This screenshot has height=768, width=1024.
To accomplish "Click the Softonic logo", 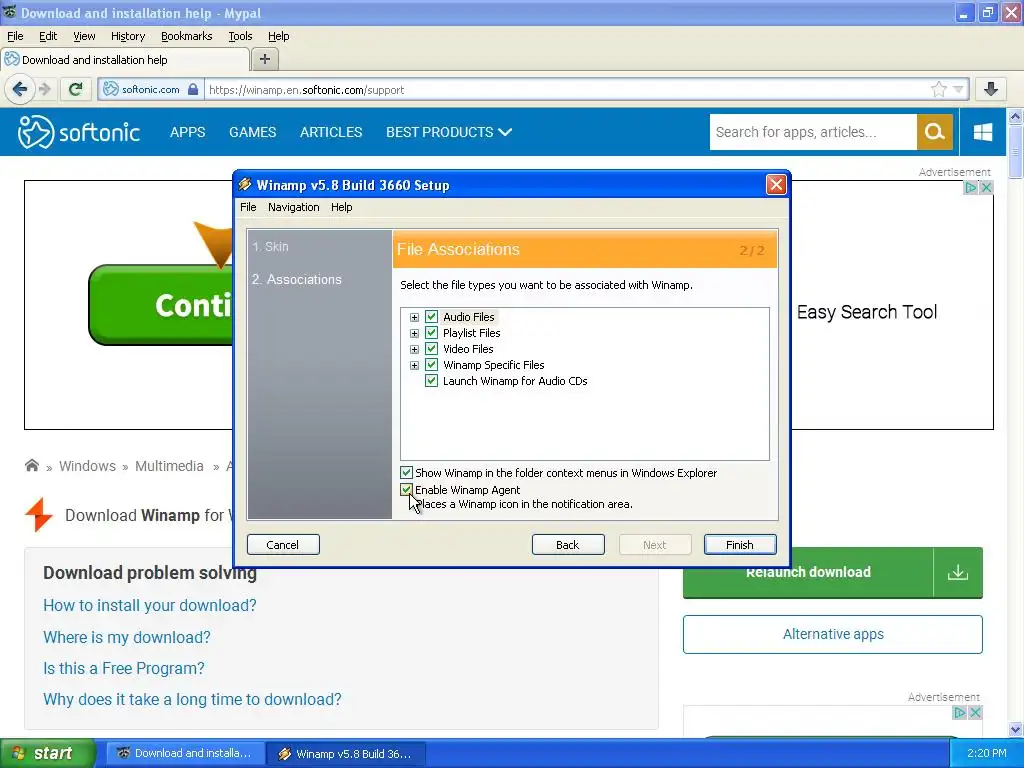I will [79, 132].
